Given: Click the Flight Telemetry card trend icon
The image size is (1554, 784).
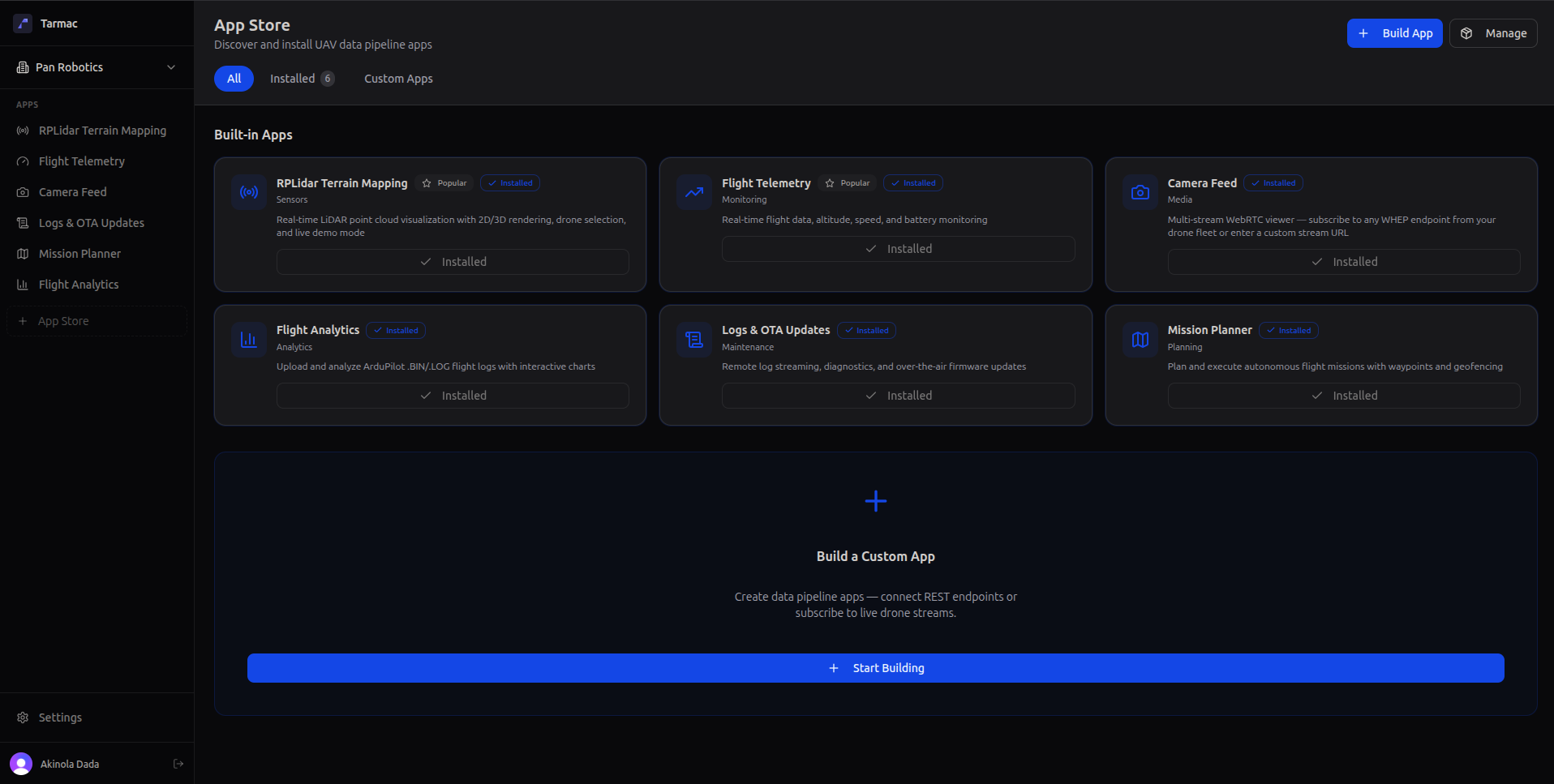Looking at the screenshot, I should (x=694, y=192).
